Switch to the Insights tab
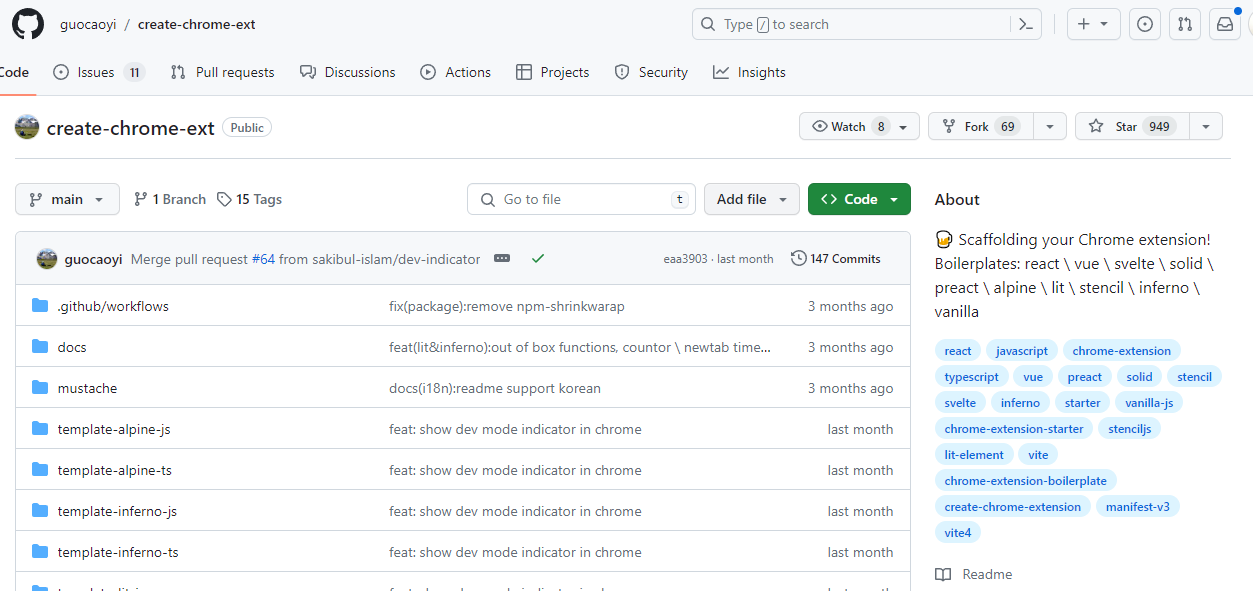The image size is (1253, 591). pyautogui.click(x=749, y=72)
